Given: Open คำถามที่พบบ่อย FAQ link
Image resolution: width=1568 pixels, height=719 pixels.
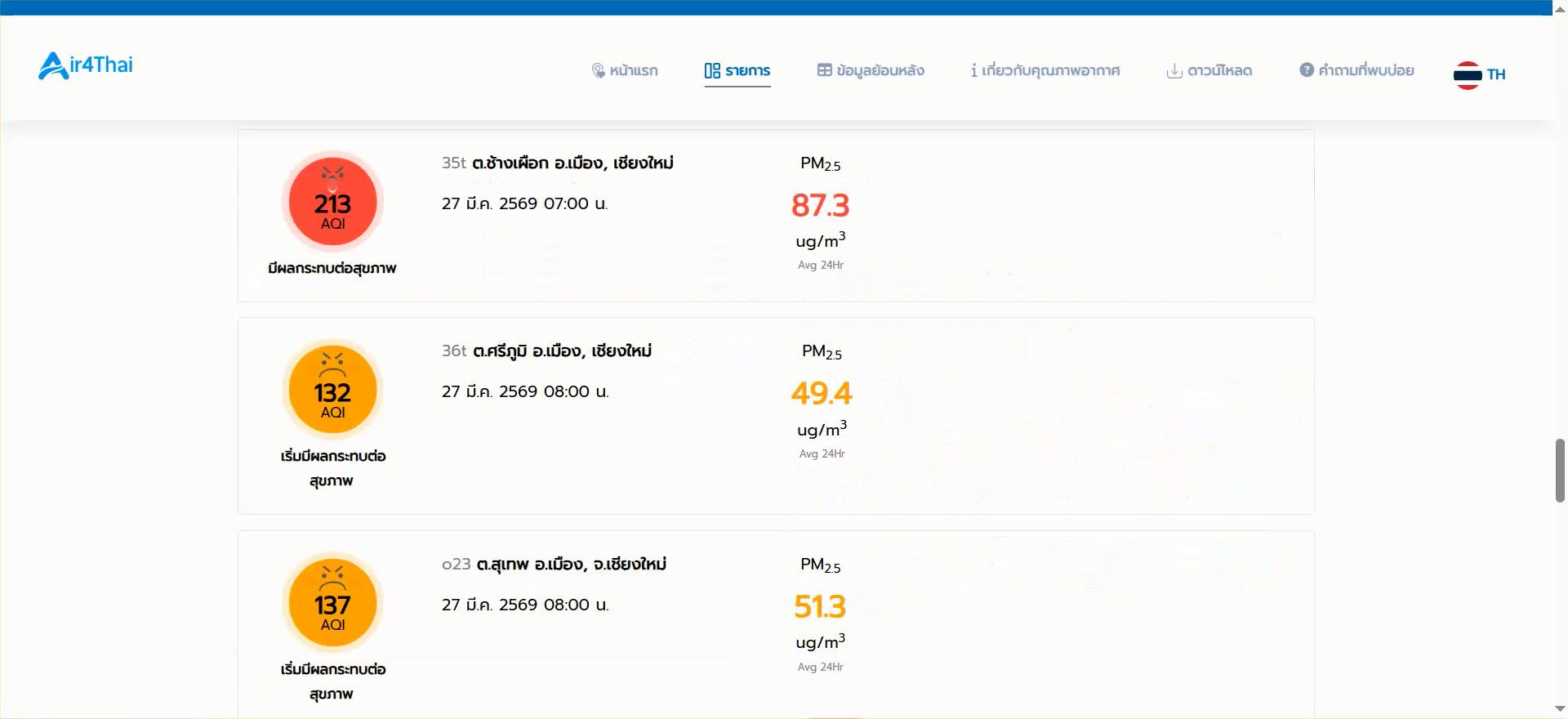Looking at the screenshot, I should tap(1366, 71).
